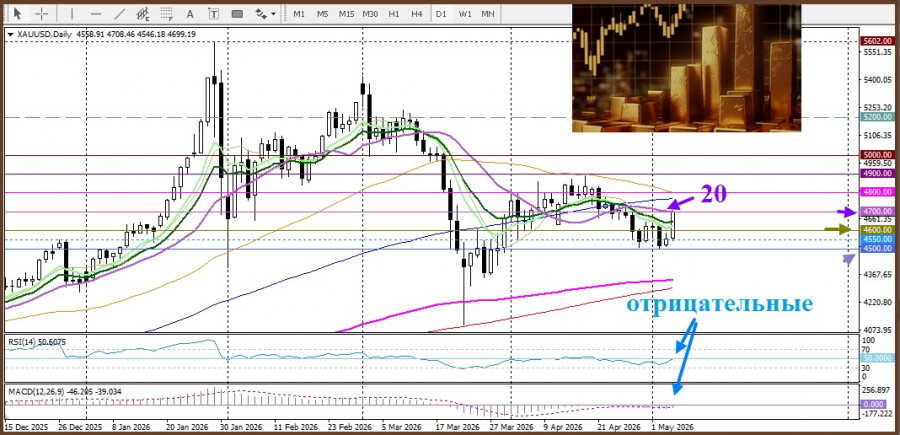Screen dimensions: 900x435
Task: Click the 4550.00 price level label
Action: click(x=878, y=239)
